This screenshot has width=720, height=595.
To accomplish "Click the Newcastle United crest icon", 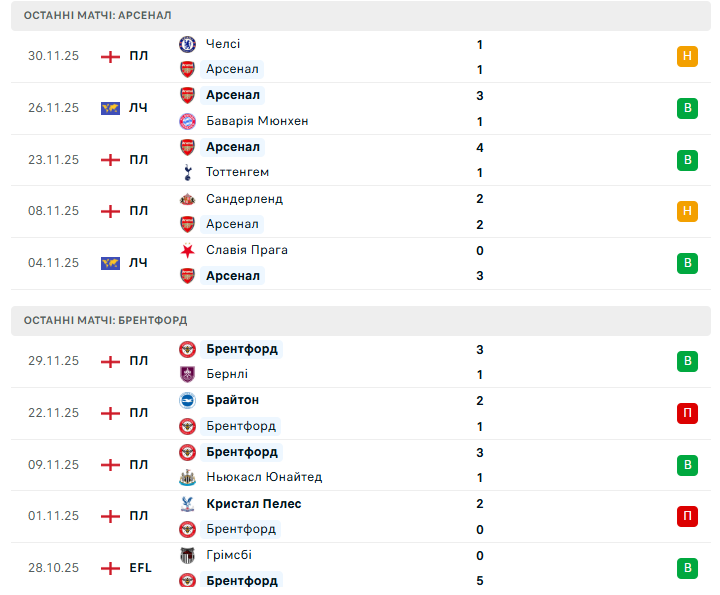I will (187, 477).
